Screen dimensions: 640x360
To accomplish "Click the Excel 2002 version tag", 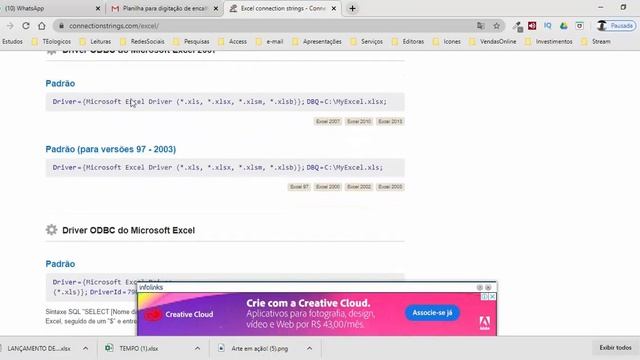I will click(x=359, y=187).
